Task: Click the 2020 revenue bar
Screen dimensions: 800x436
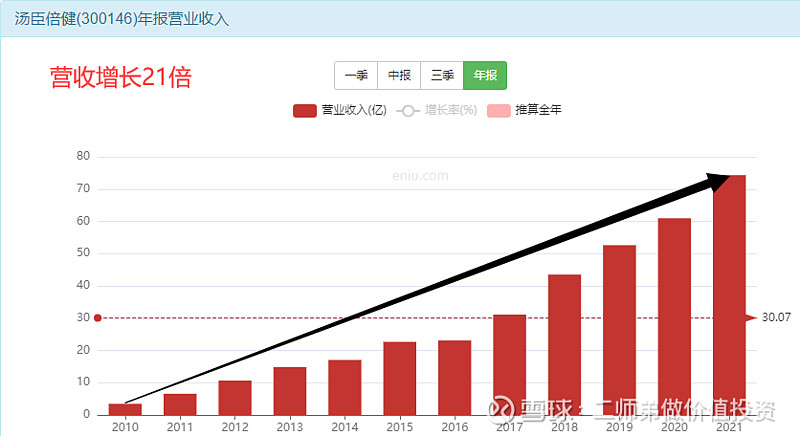Action: pos(674,316)
